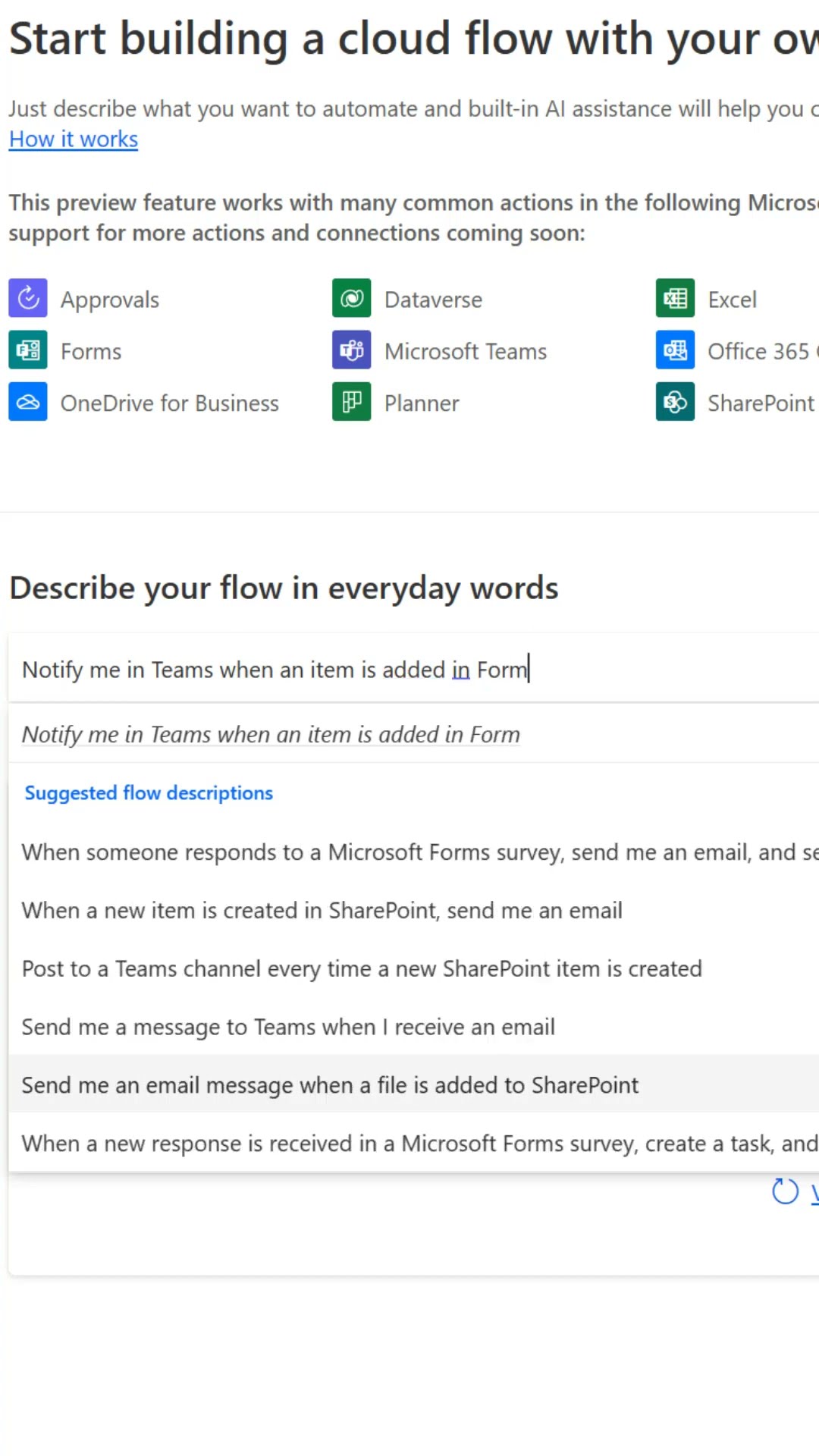The width and height of the screenshot is (819, 1456).
Task: Click the OneDrive for Business icon
Action: [x=28, y=402]
